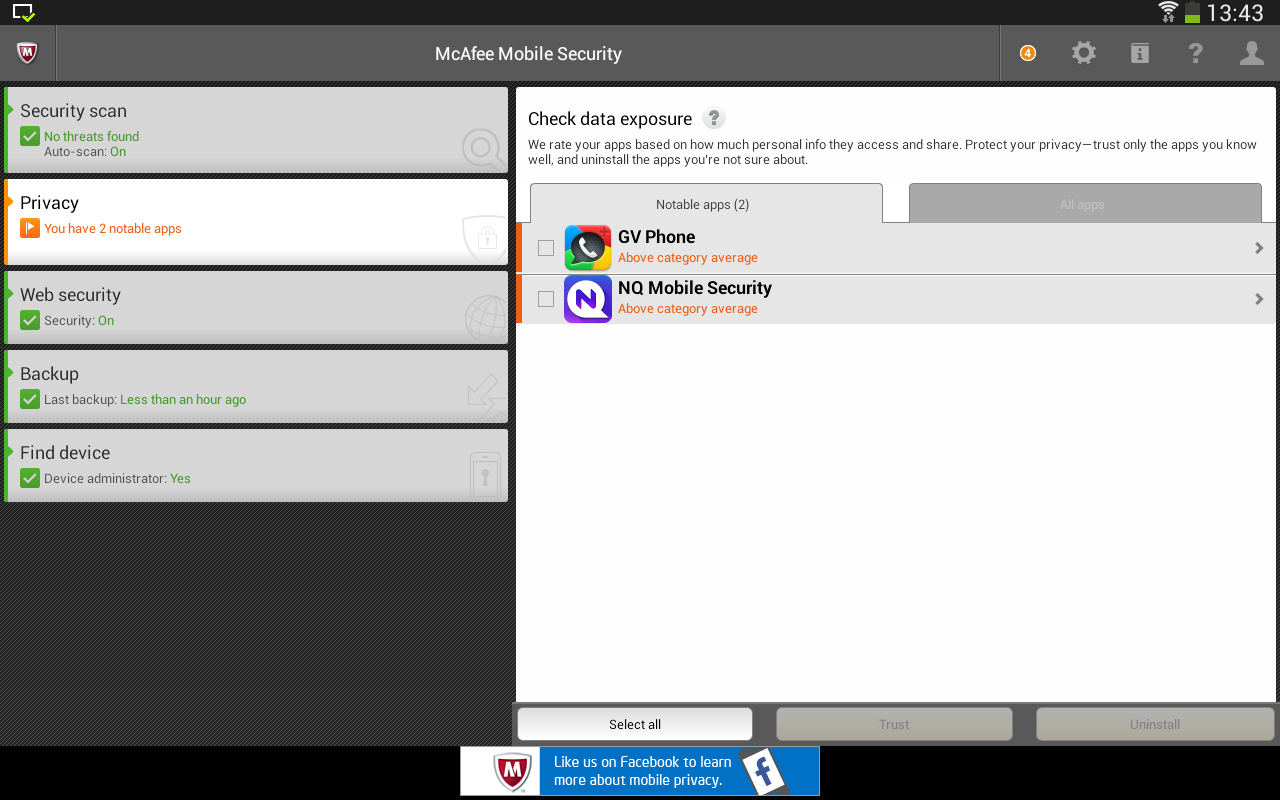
Task: Tap the magnifier icon on Security scan
Action: click(484, 149)
